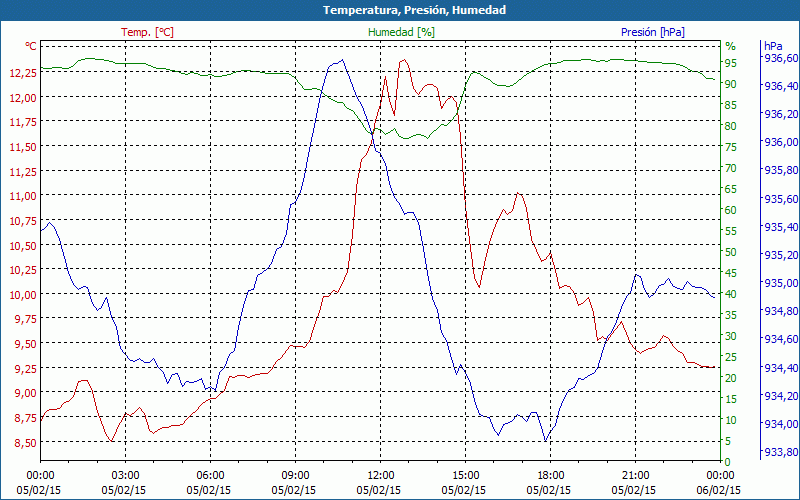Viewport: 800px width, 500px height.
Task: Click the green % unit label on the humidity axis
Action: [x=731, y=46]
